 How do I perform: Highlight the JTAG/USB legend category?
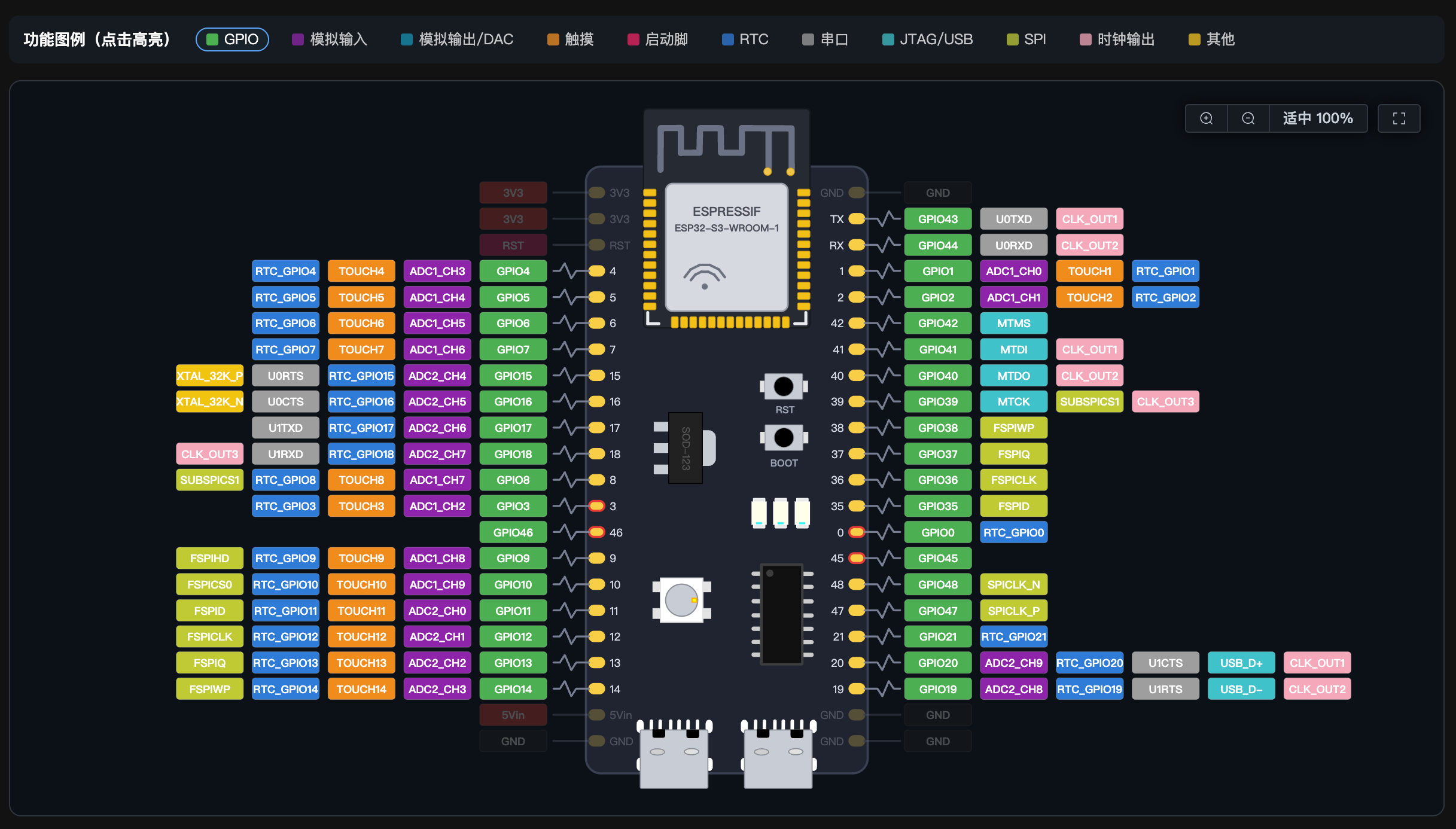(x=928, y=39)
